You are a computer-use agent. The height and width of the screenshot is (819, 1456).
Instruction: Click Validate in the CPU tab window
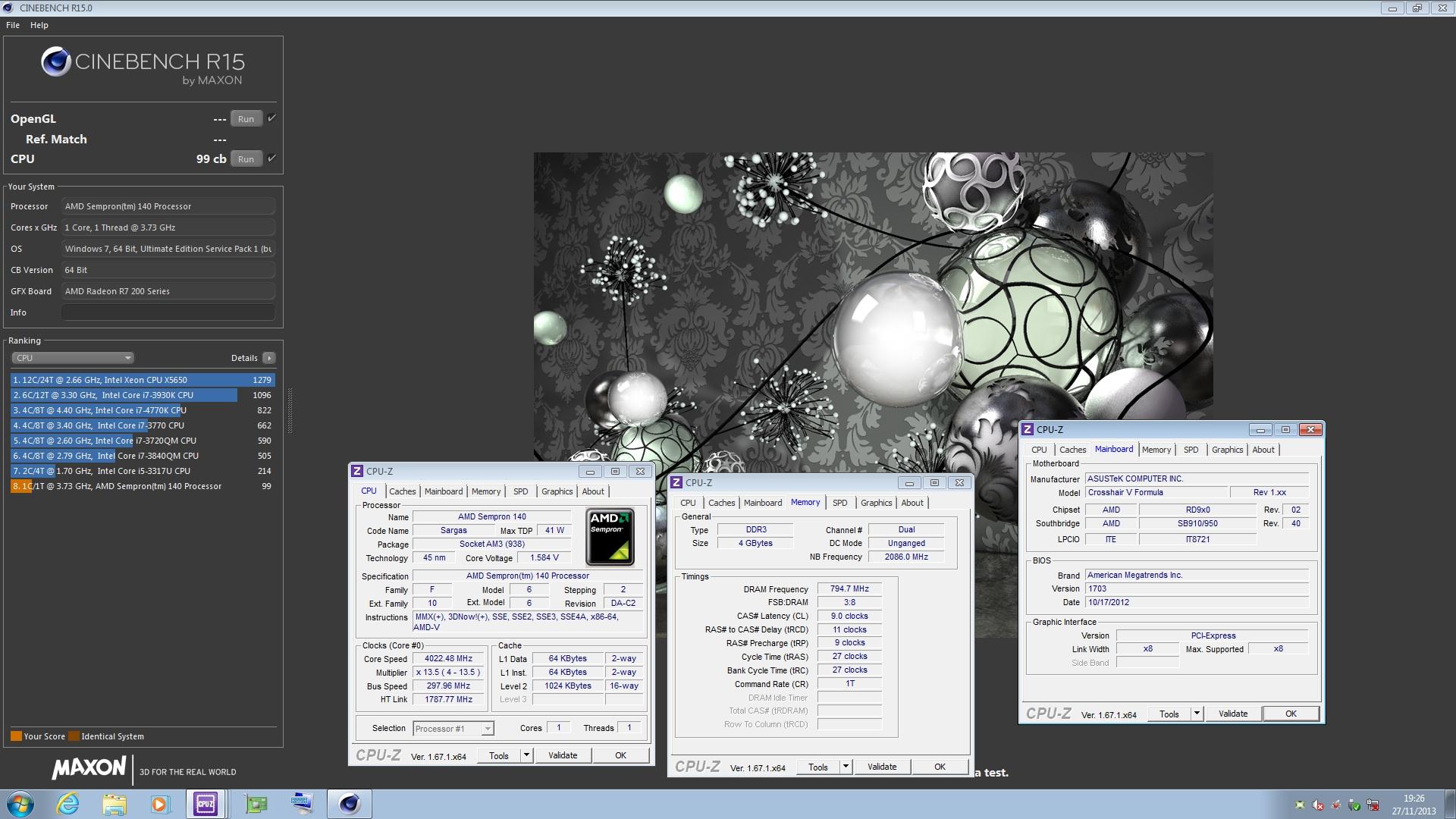coord(563,755)
